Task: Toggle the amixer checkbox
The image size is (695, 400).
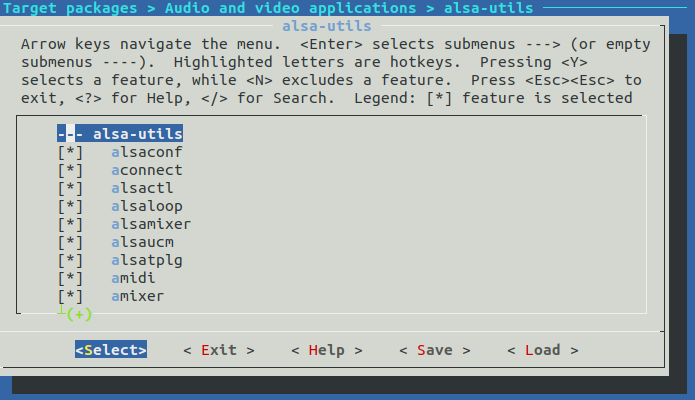Action: coord(70,296)
